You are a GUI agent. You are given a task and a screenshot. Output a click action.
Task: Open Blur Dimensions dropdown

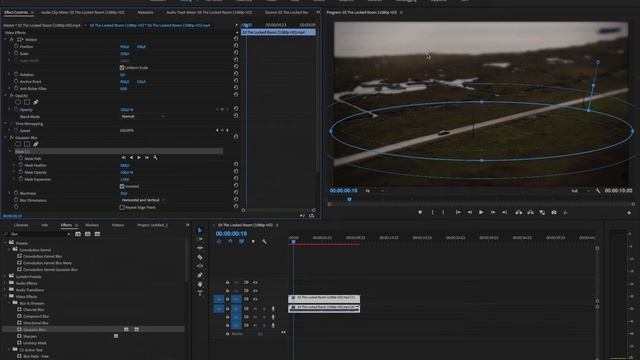tap(143, 200)
